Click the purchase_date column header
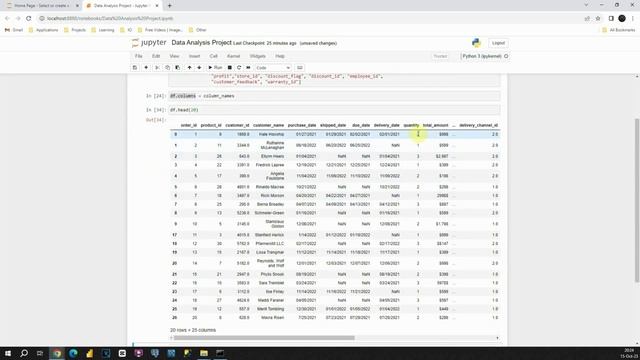 [x=302, y=125]
